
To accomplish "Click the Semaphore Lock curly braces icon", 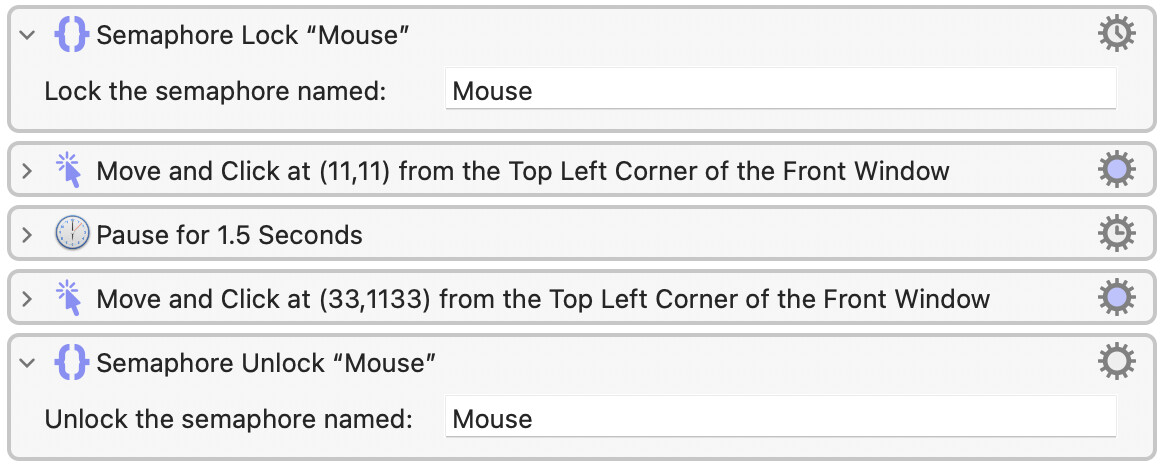I will (72, 35).
